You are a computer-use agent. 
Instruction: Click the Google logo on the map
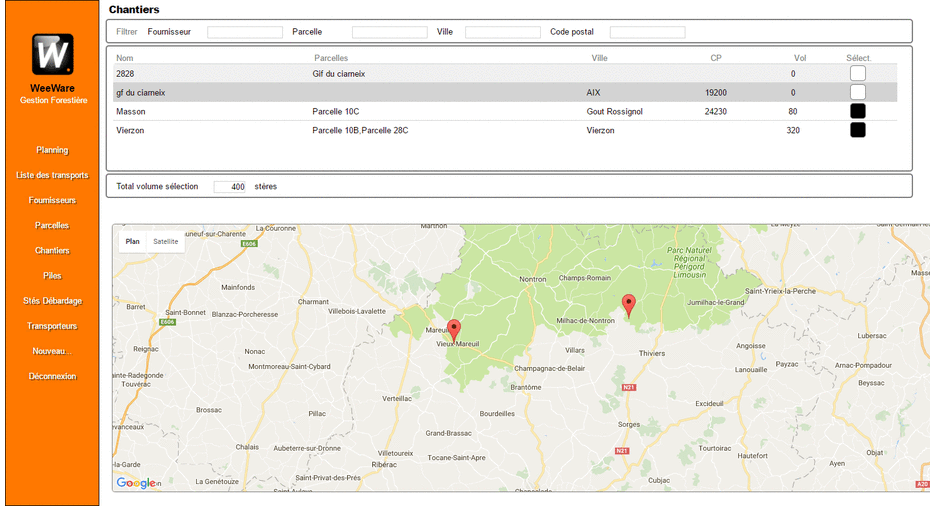click(x=136, y=483)
